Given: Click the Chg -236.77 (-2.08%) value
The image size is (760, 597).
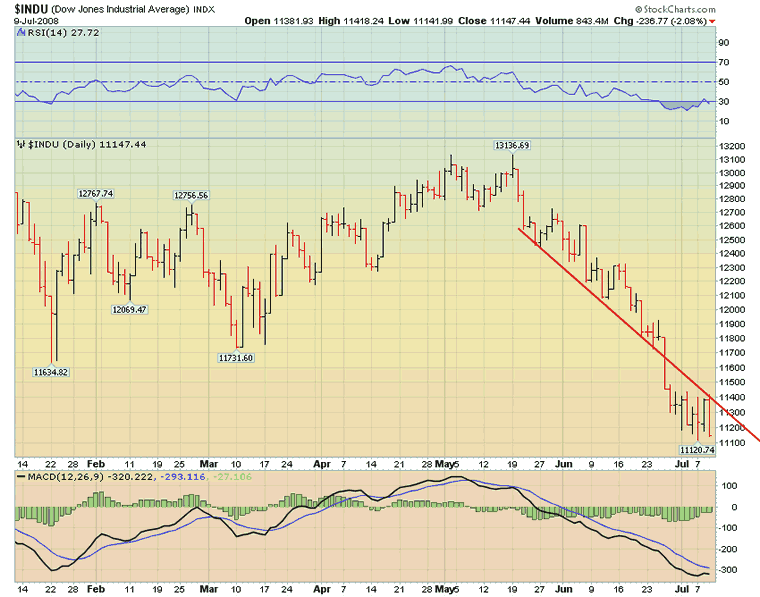Looking at the screenshot, I should coord(660,21).
